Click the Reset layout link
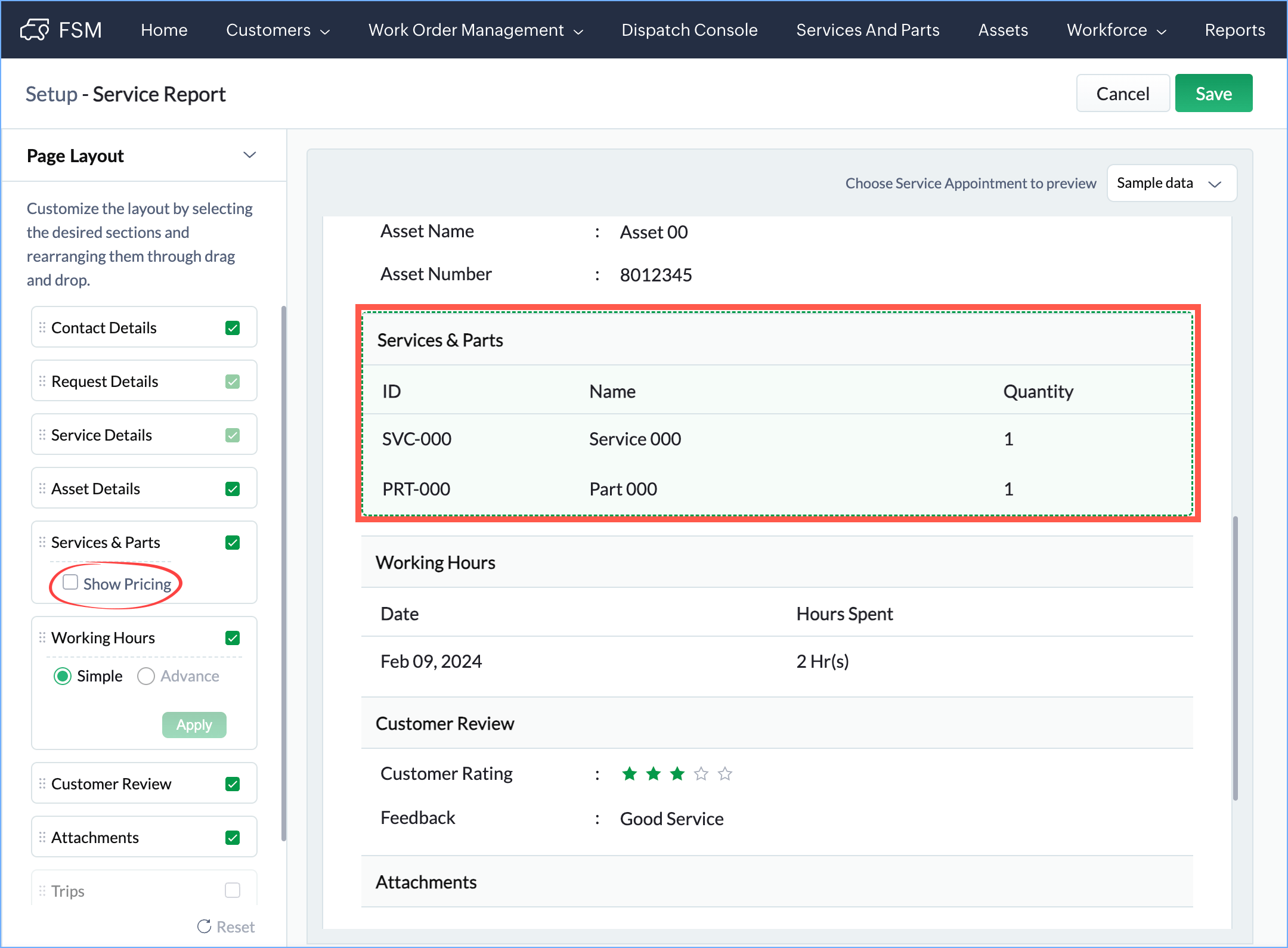This screenshot has width=1288, height=948. tap(227, 927)
